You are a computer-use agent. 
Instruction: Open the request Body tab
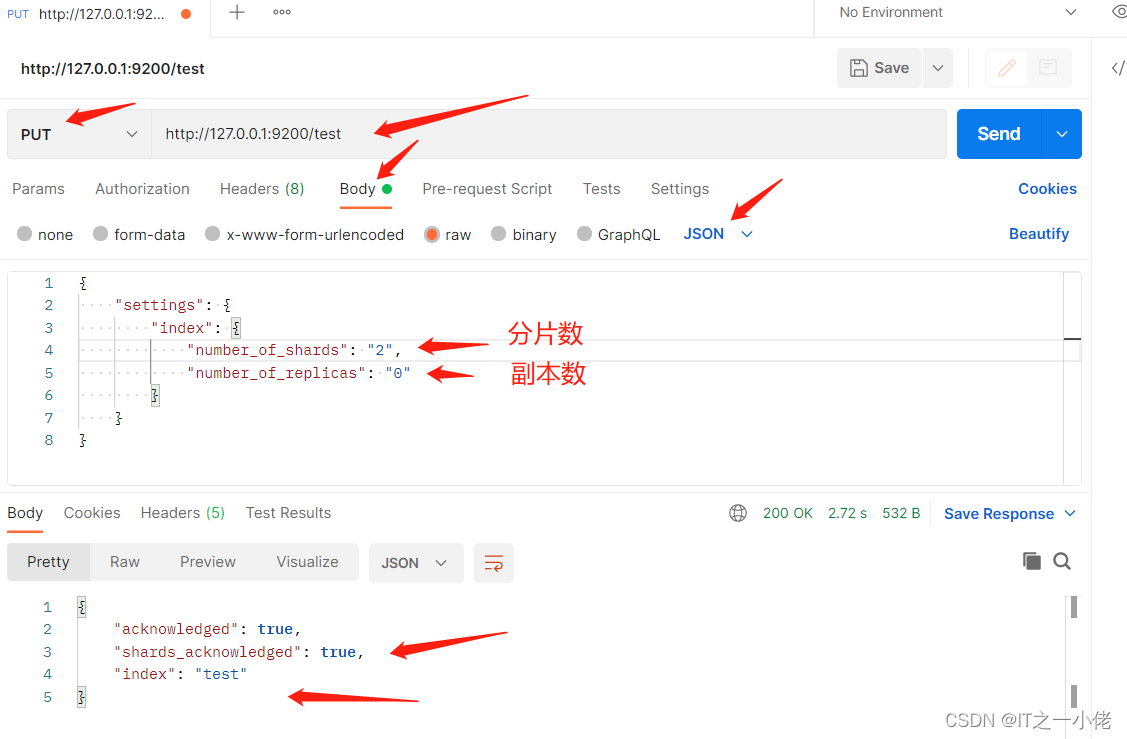(365, 189)
